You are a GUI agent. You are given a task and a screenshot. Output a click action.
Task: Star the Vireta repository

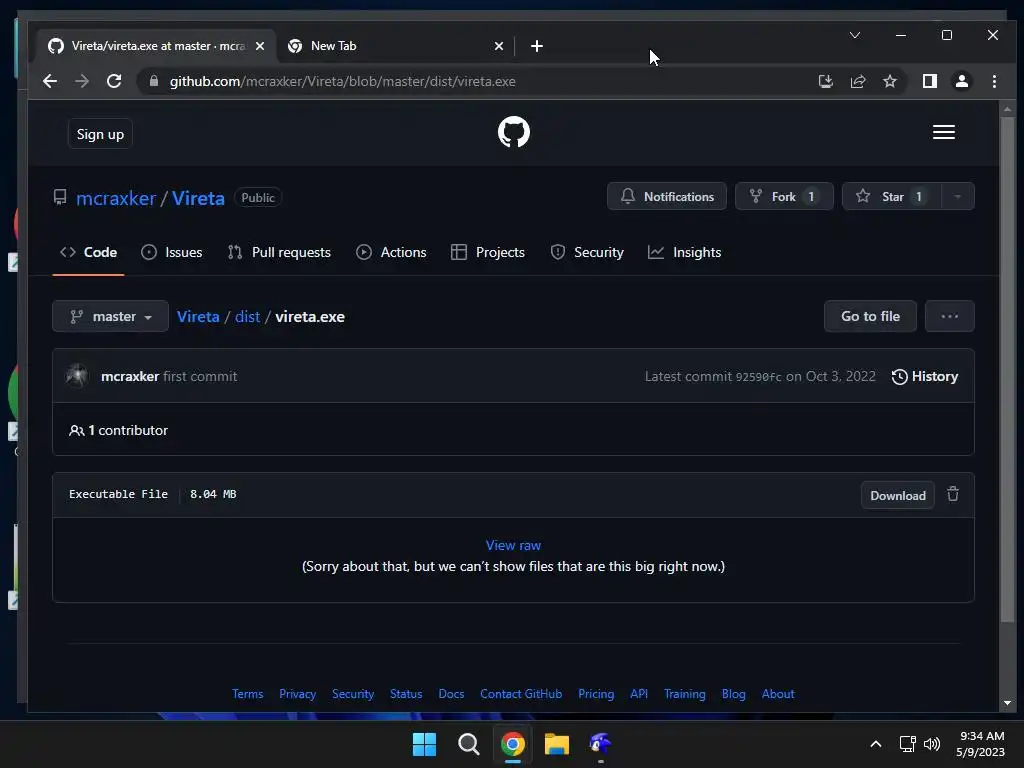tap(892, 197)
